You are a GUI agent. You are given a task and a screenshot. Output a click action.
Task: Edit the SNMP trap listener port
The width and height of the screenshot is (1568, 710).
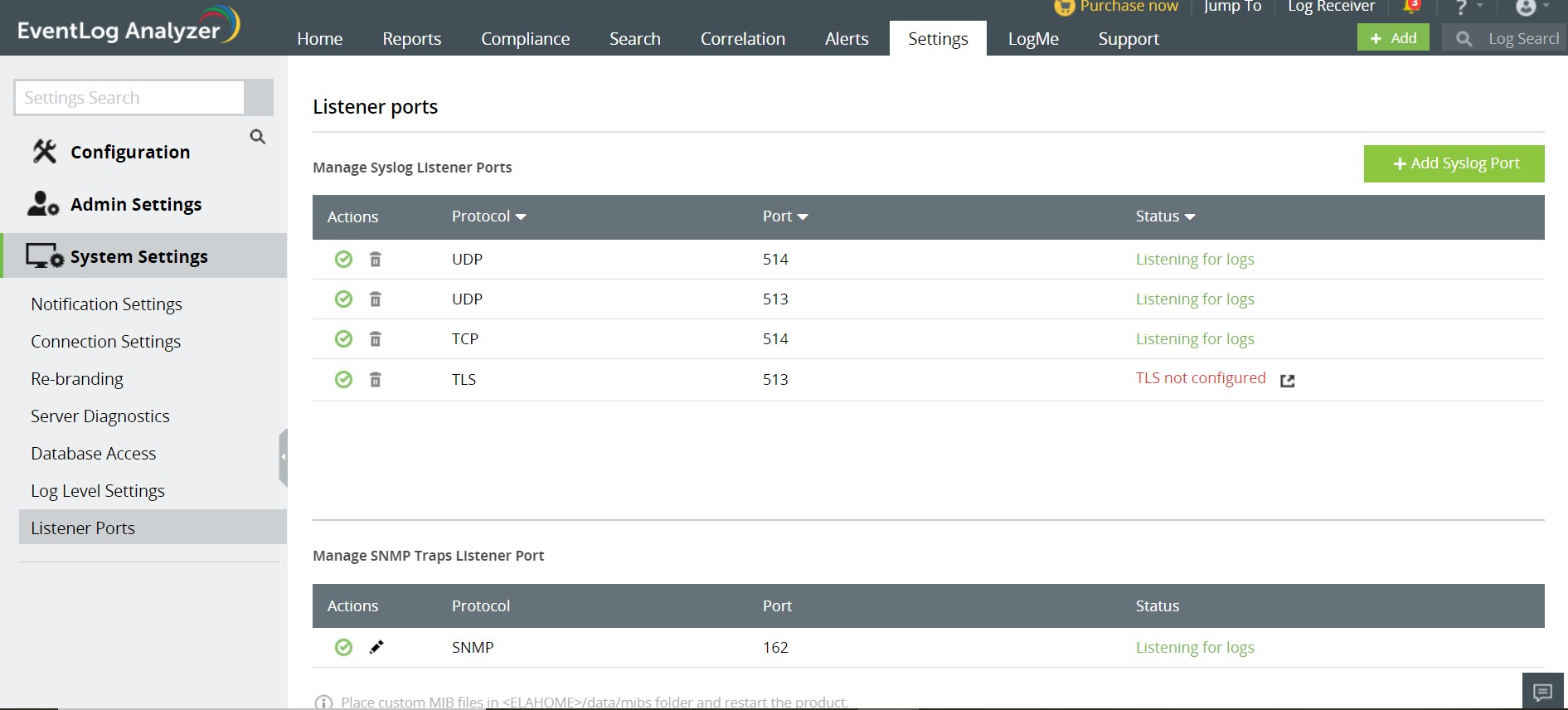click(x=376, y=647)
